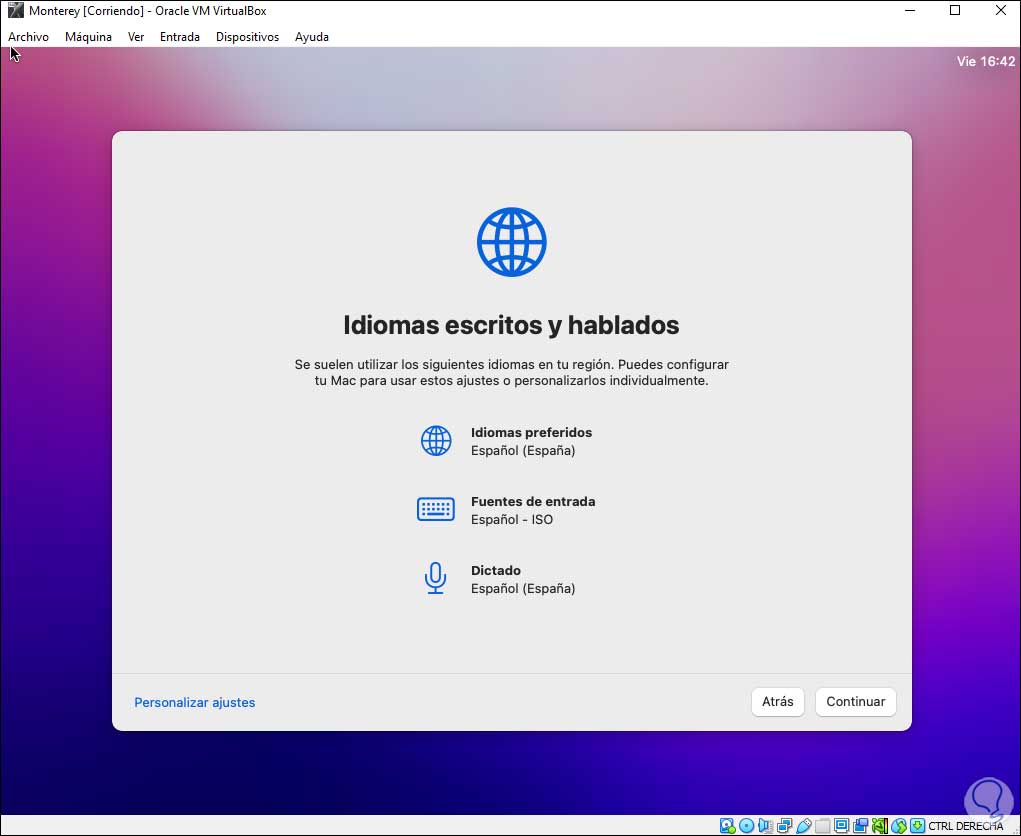1021x836 pixels.
Task: Open the Archivo menu
Action: (x=28, y=37)
